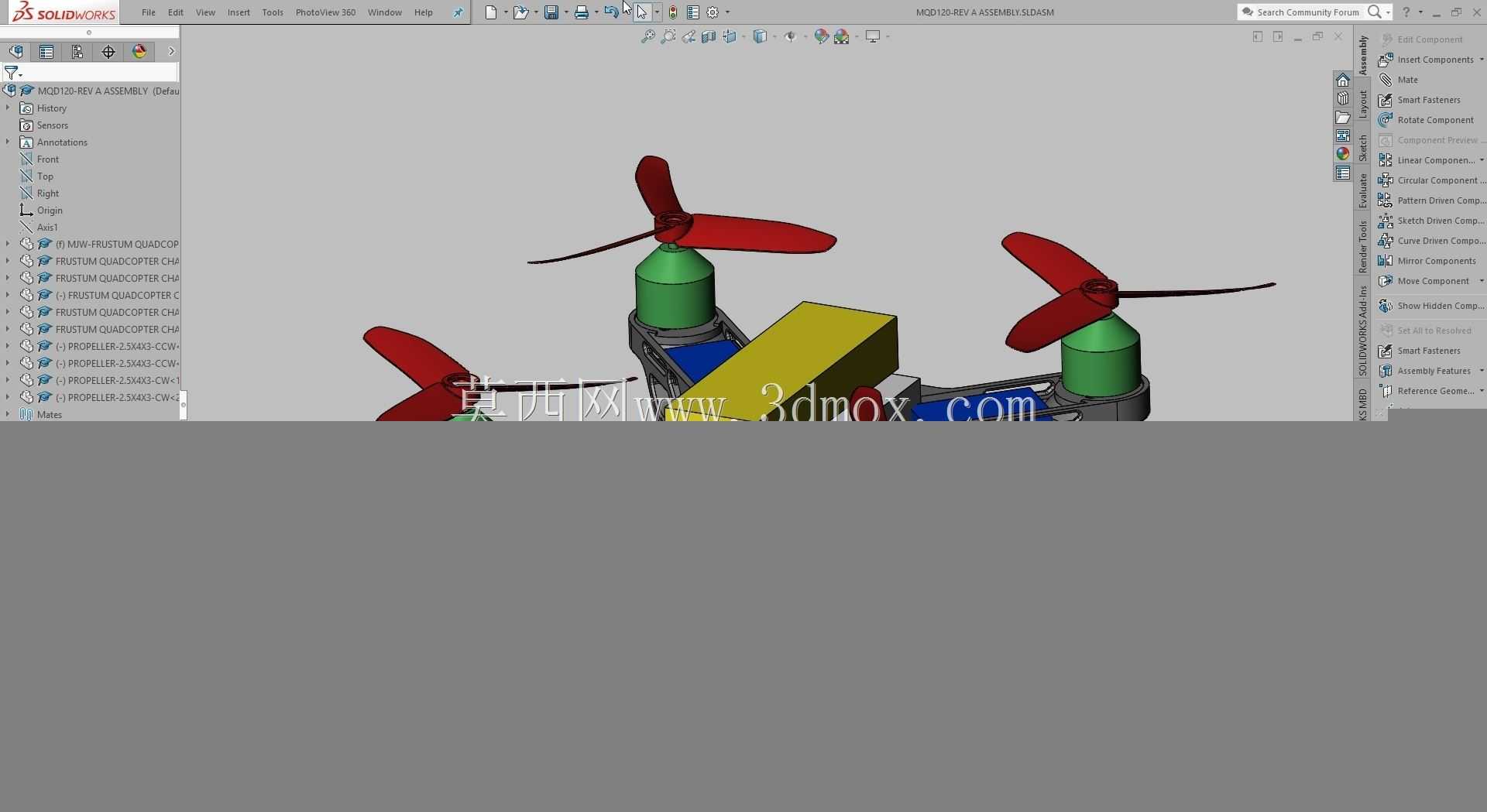Expand the History tree node
The height and width of the screenshot is (812, 1487).
(8, 108)
